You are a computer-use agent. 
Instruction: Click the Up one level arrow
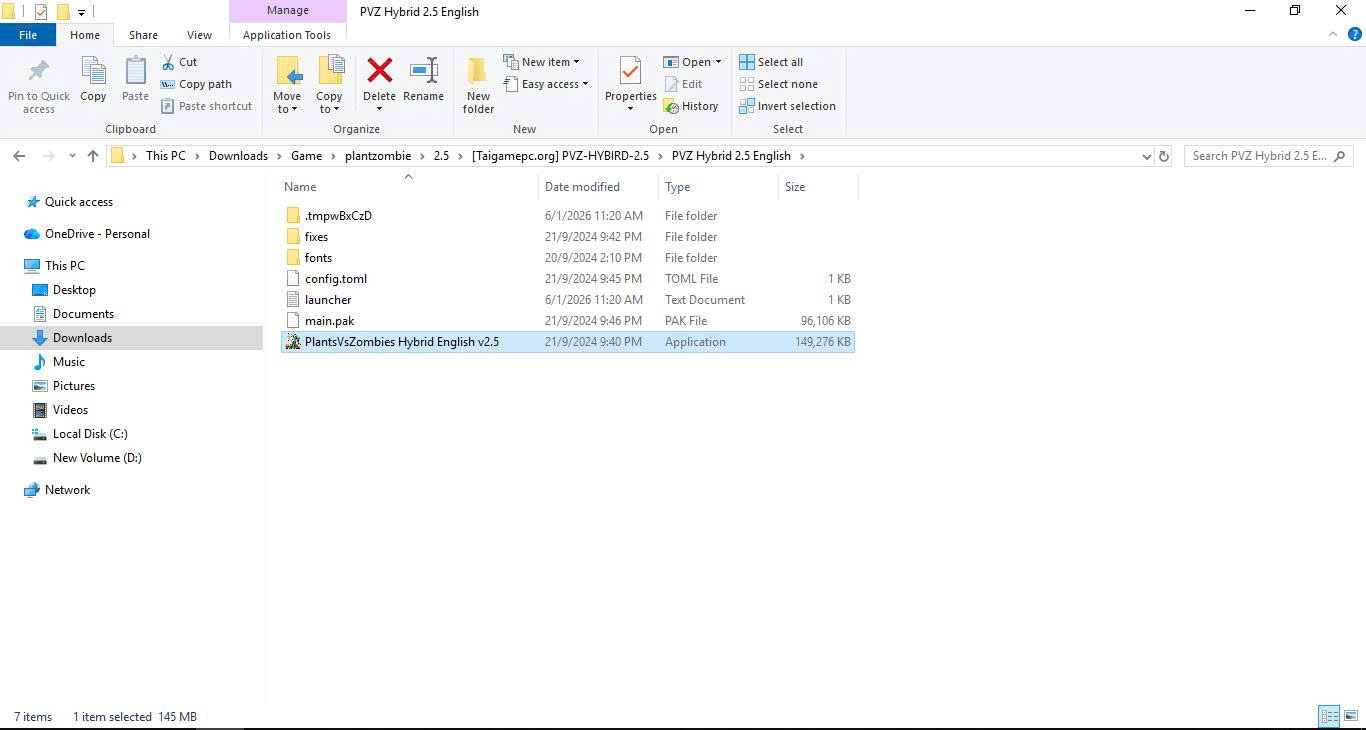click(93, 156)
